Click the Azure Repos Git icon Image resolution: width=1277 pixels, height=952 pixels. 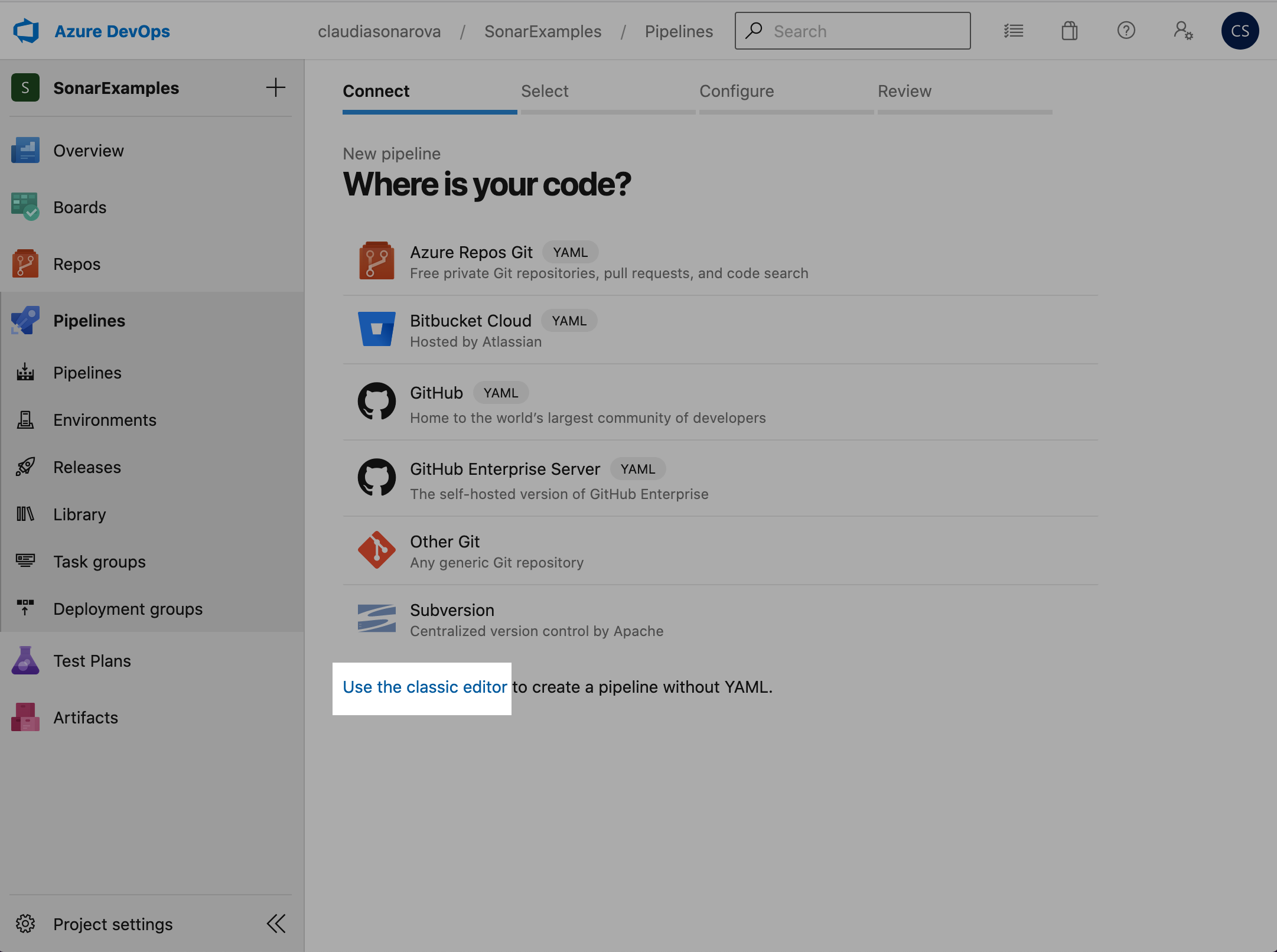pyautogui.click(x=377, y=260)
